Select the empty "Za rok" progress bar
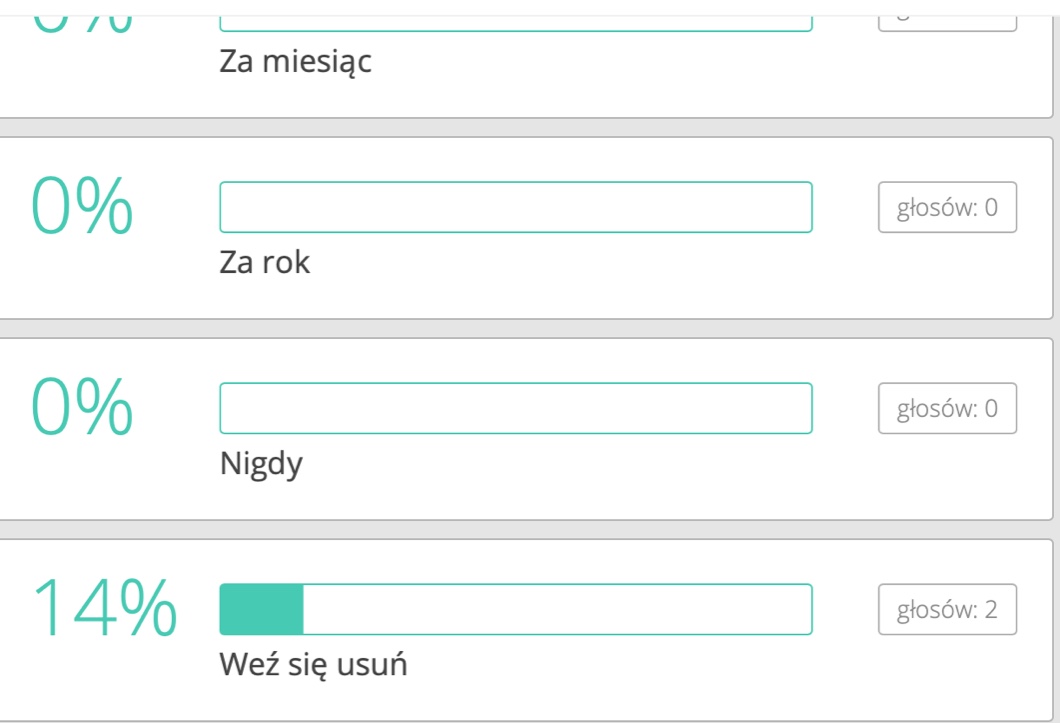1060x723 pixels. point(515,207)
